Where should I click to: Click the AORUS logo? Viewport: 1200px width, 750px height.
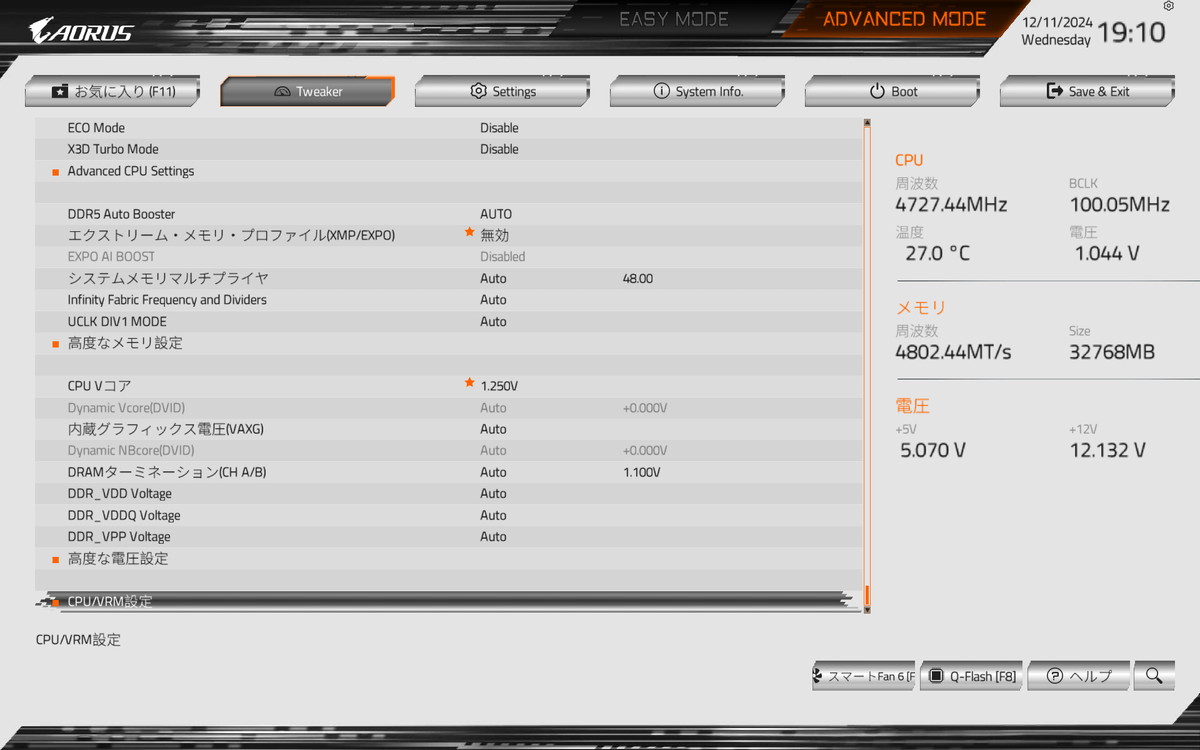tap(80, 30)
